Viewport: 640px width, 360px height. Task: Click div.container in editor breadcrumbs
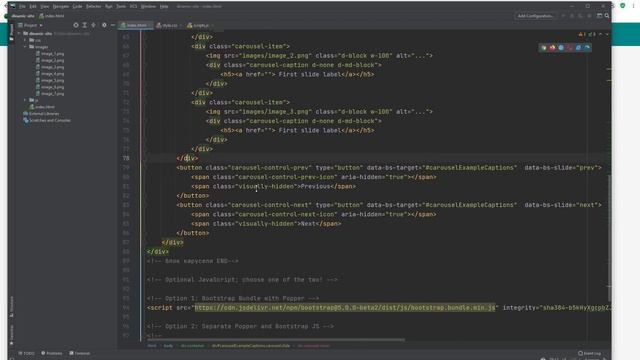192,346
